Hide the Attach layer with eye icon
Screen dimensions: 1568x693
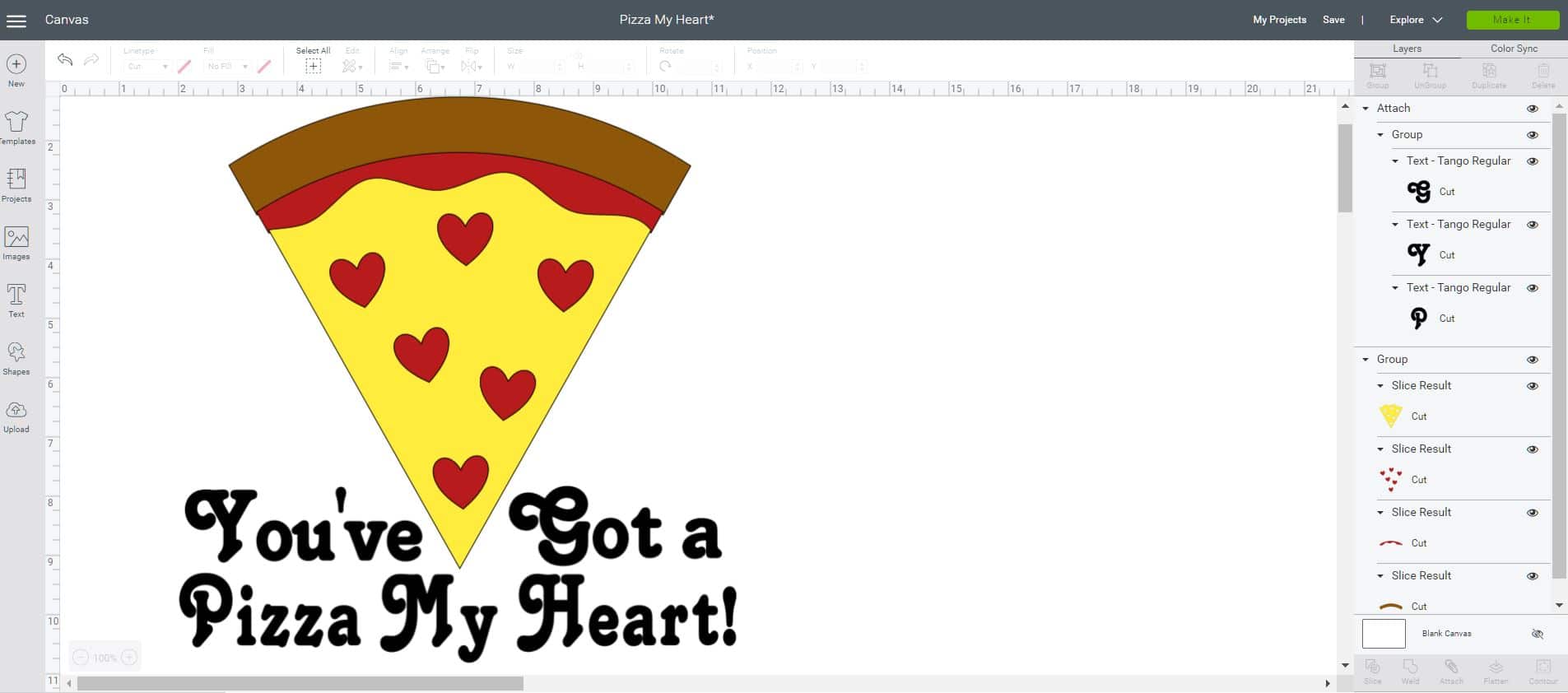[1533, 109]
